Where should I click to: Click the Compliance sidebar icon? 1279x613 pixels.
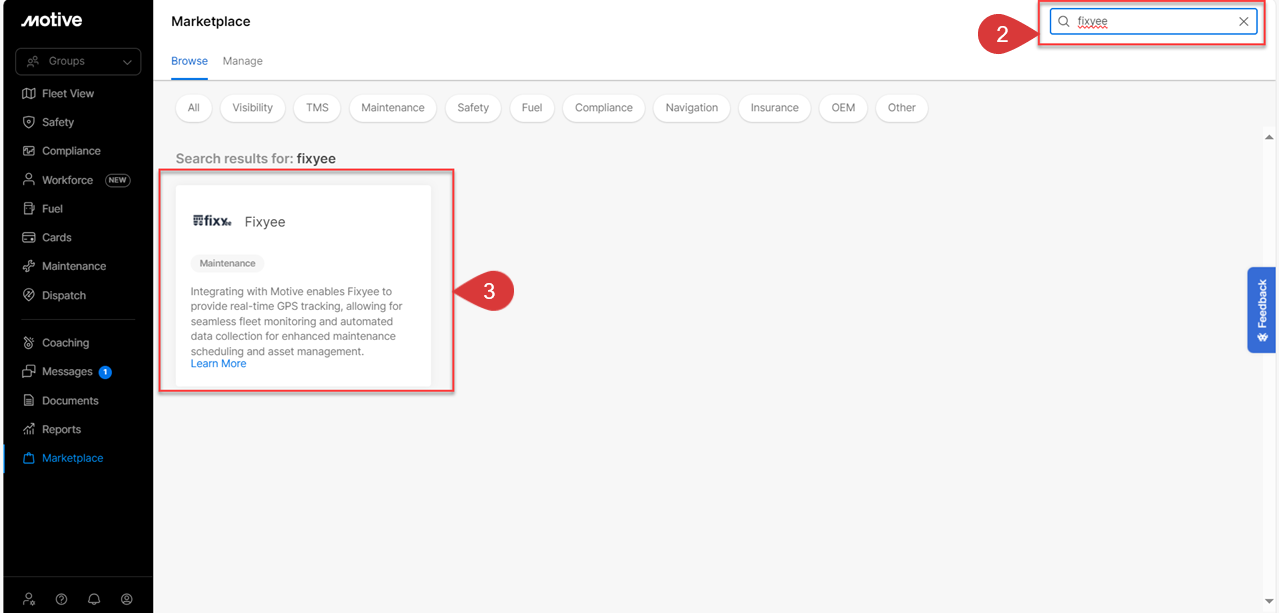[x=29, y=151]
